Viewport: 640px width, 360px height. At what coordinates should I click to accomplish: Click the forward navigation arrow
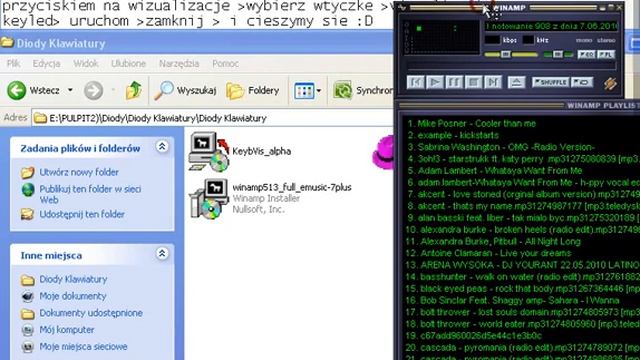pyautogui.click(x=93, y=90)
